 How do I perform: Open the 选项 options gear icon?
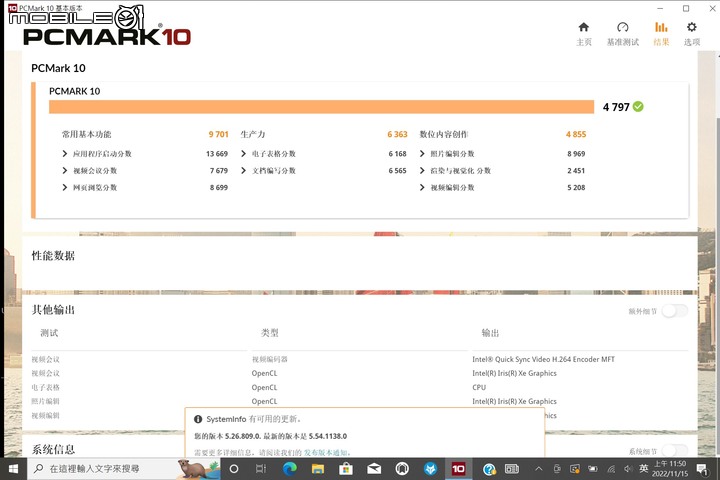[x=692, y=27]
